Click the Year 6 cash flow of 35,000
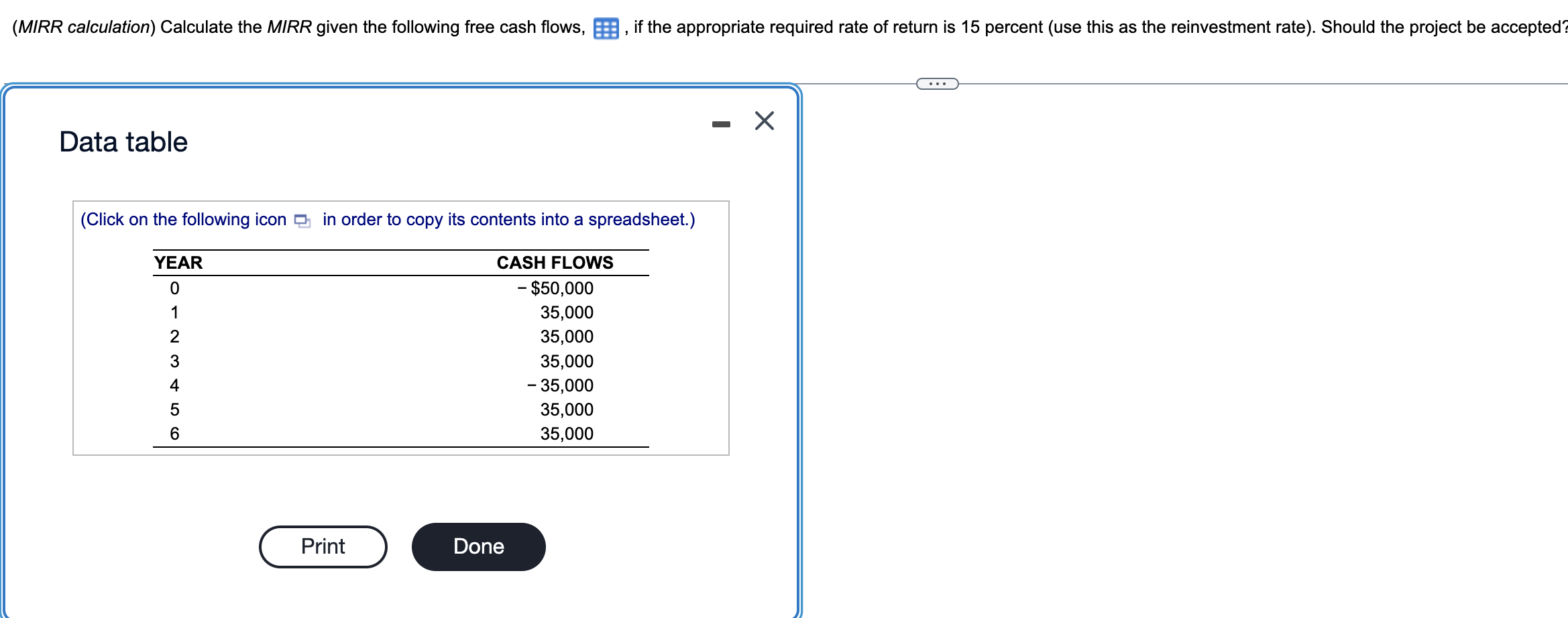 pyautogui.click(x=565, y=434)
